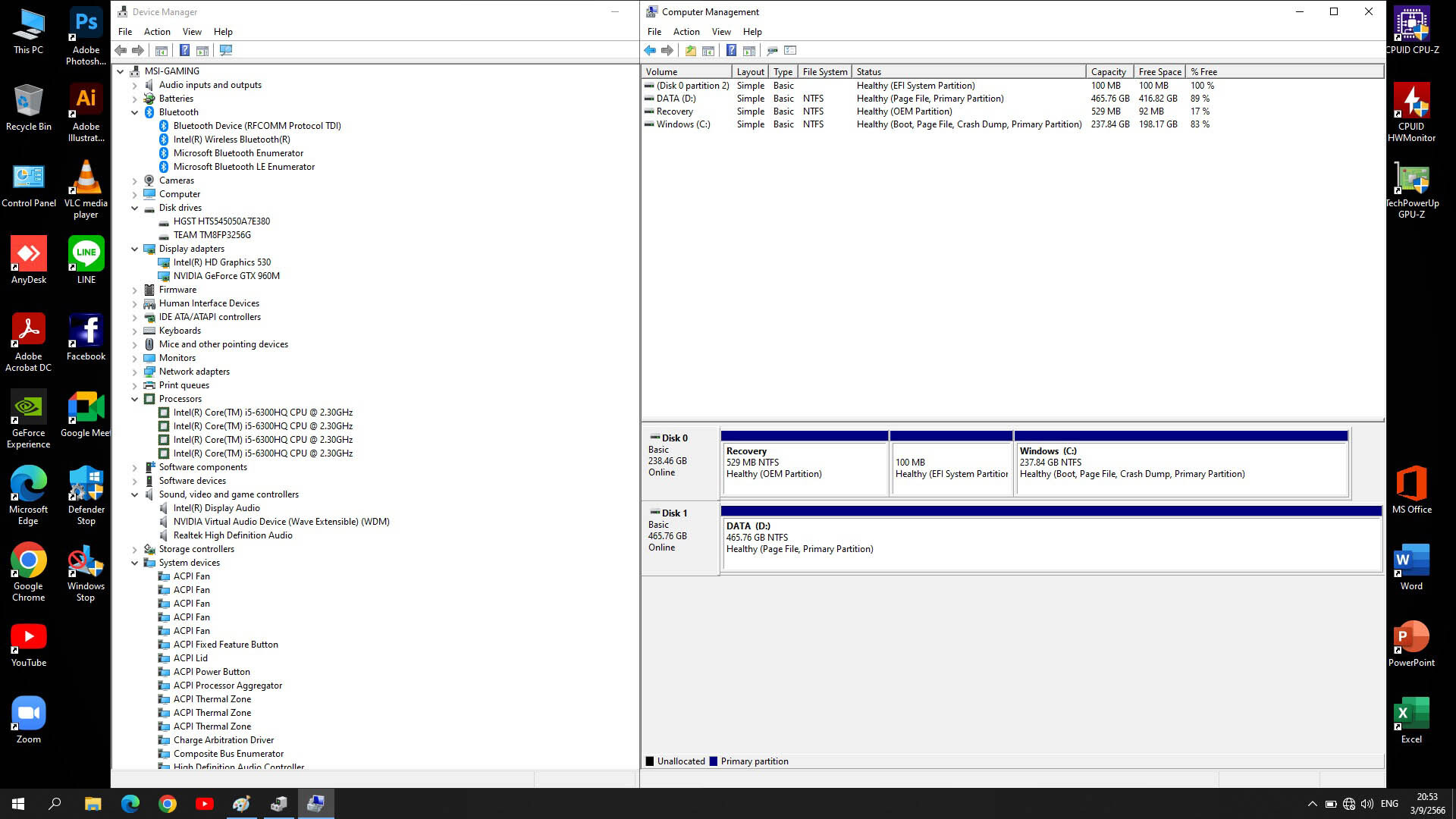
Task: Collapse the Processors node
Action: 135,399
